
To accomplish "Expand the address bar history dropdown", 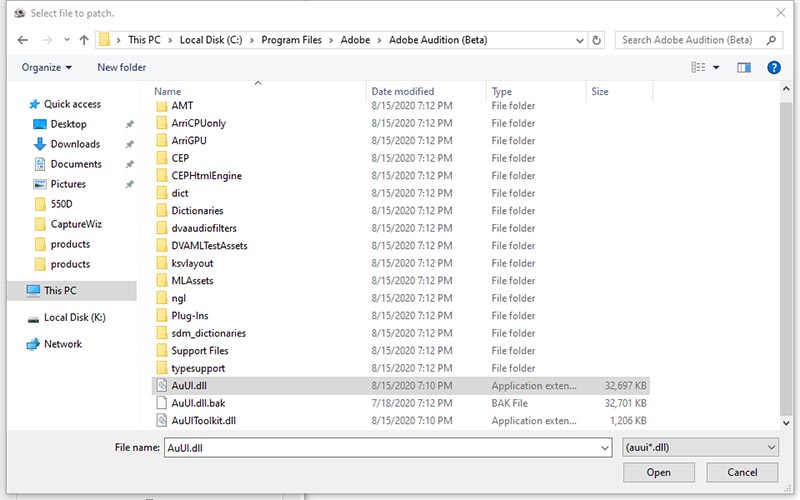I will pyautogui.click(x=580, y=40).
